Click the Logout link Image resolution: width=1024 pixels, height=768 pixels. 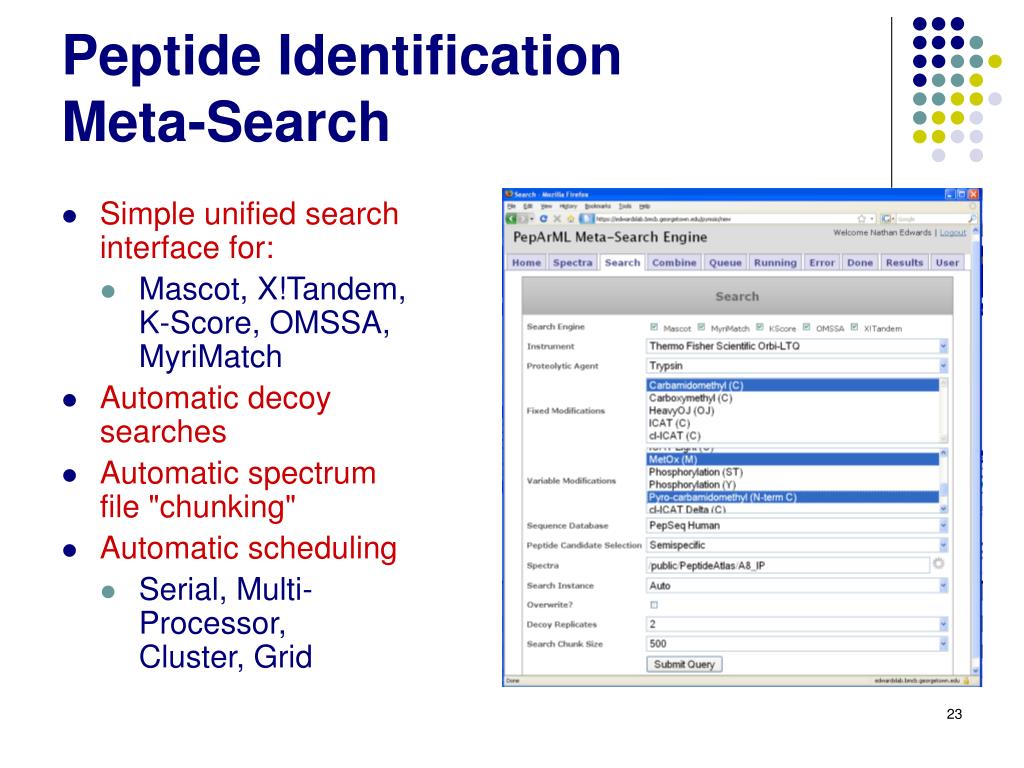(953, 232)
